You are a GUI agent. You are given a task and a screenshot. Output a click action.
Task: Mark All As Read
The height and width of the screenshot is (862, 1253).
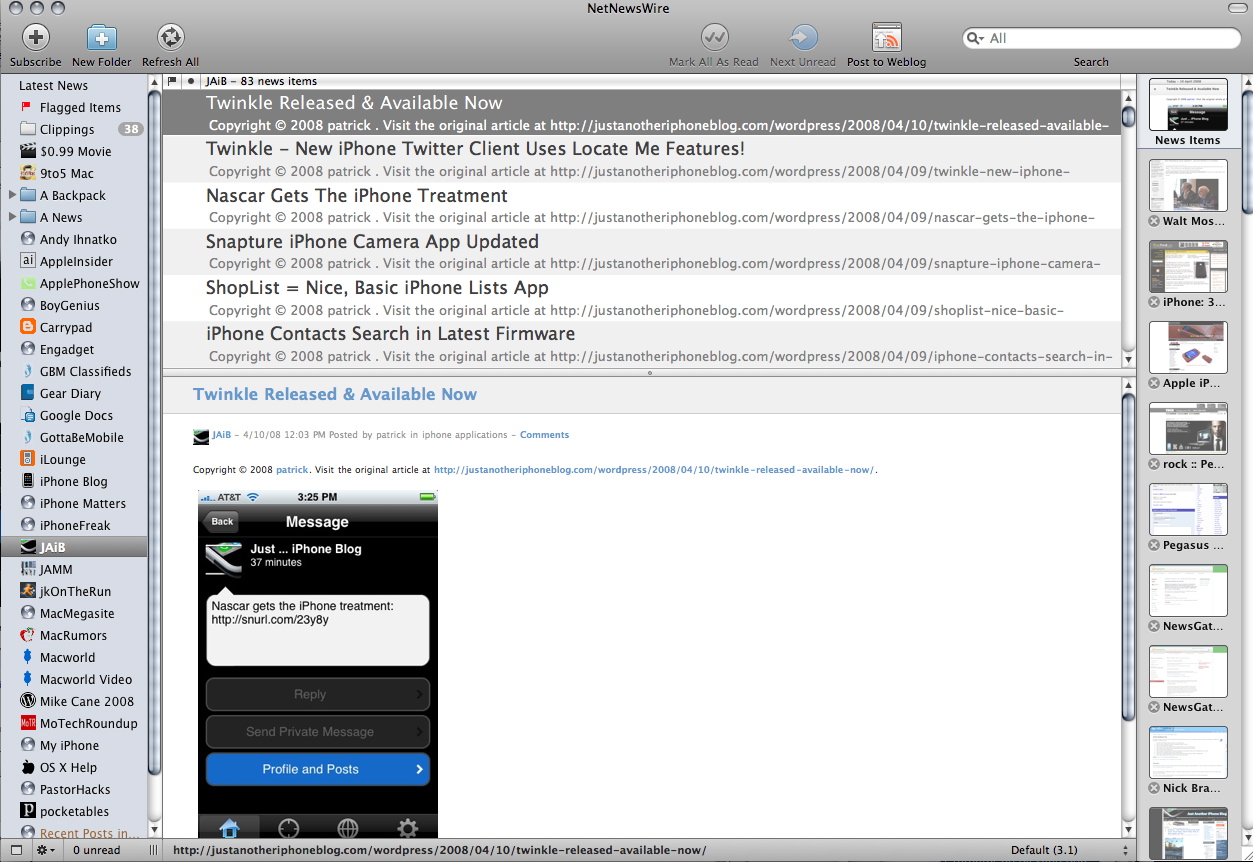click(714, 38)
